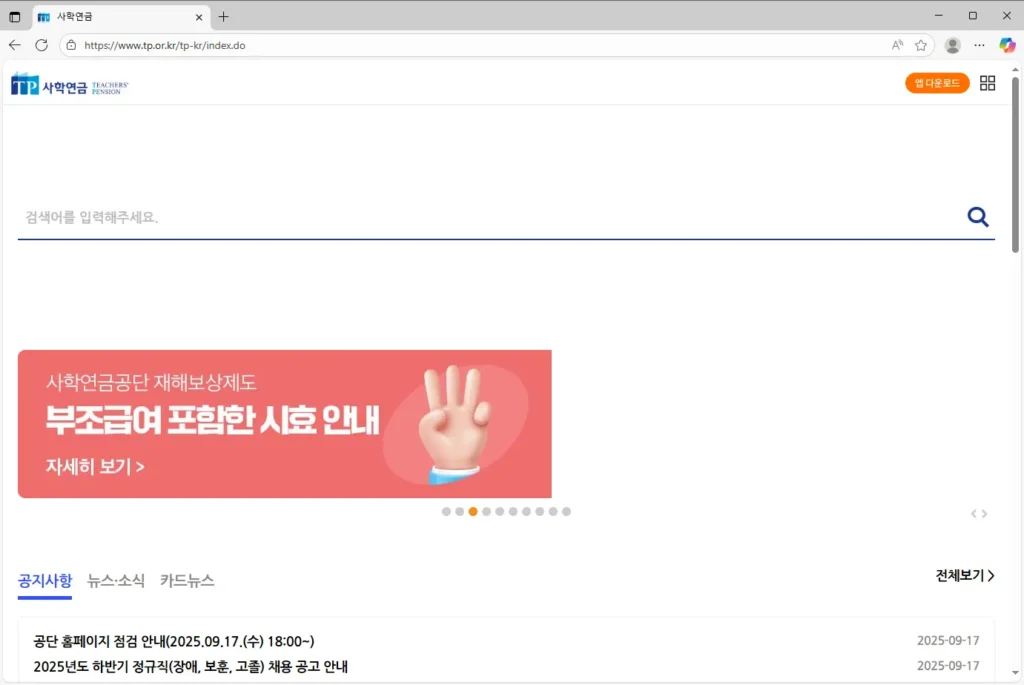The width and height of the screenshot is (1024, 685).
Task: Open a new browser tab with plus icon
Action: point(221,16)
